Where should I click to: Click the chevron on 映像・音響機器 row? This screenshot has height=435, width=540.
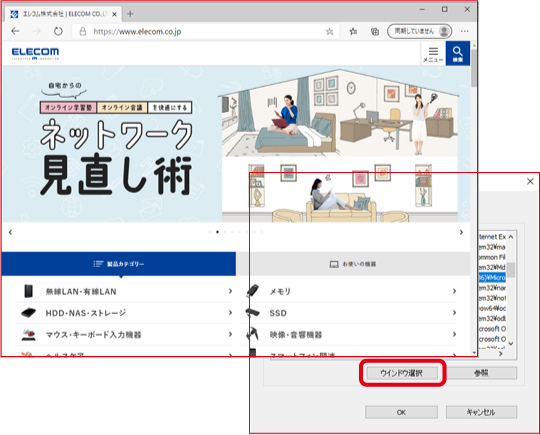click(455, 334)
